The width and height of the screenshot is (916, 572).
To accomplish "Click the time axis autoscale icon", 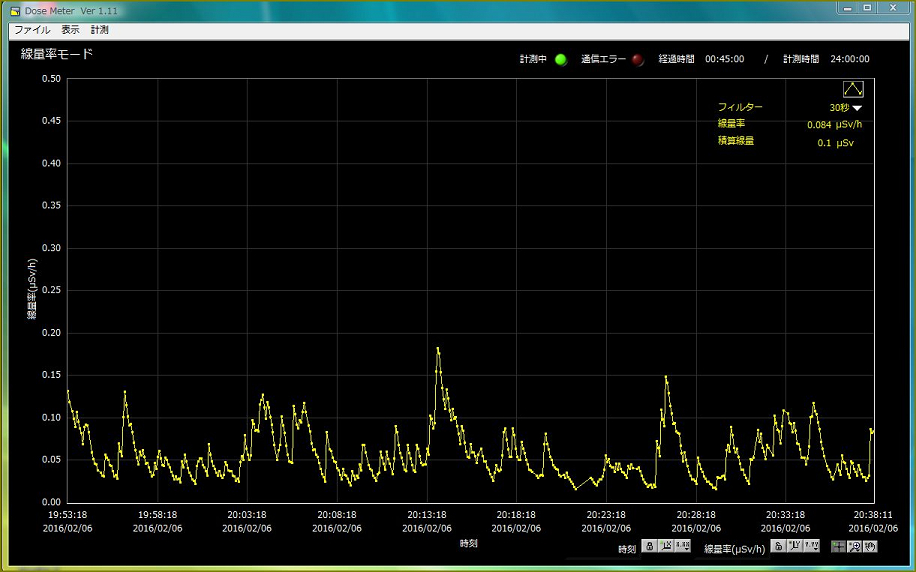I will [666, 546].
